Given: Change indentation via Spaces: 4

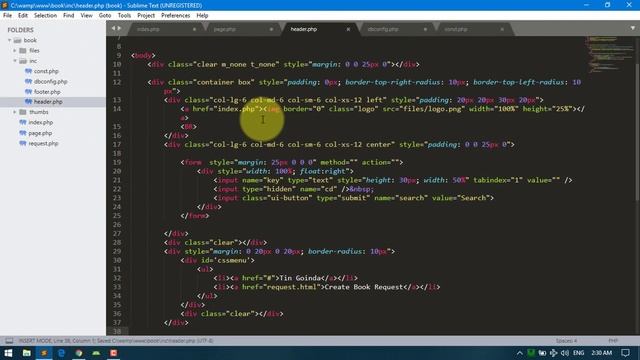Looking at the screenshot, I should point(566,341).
